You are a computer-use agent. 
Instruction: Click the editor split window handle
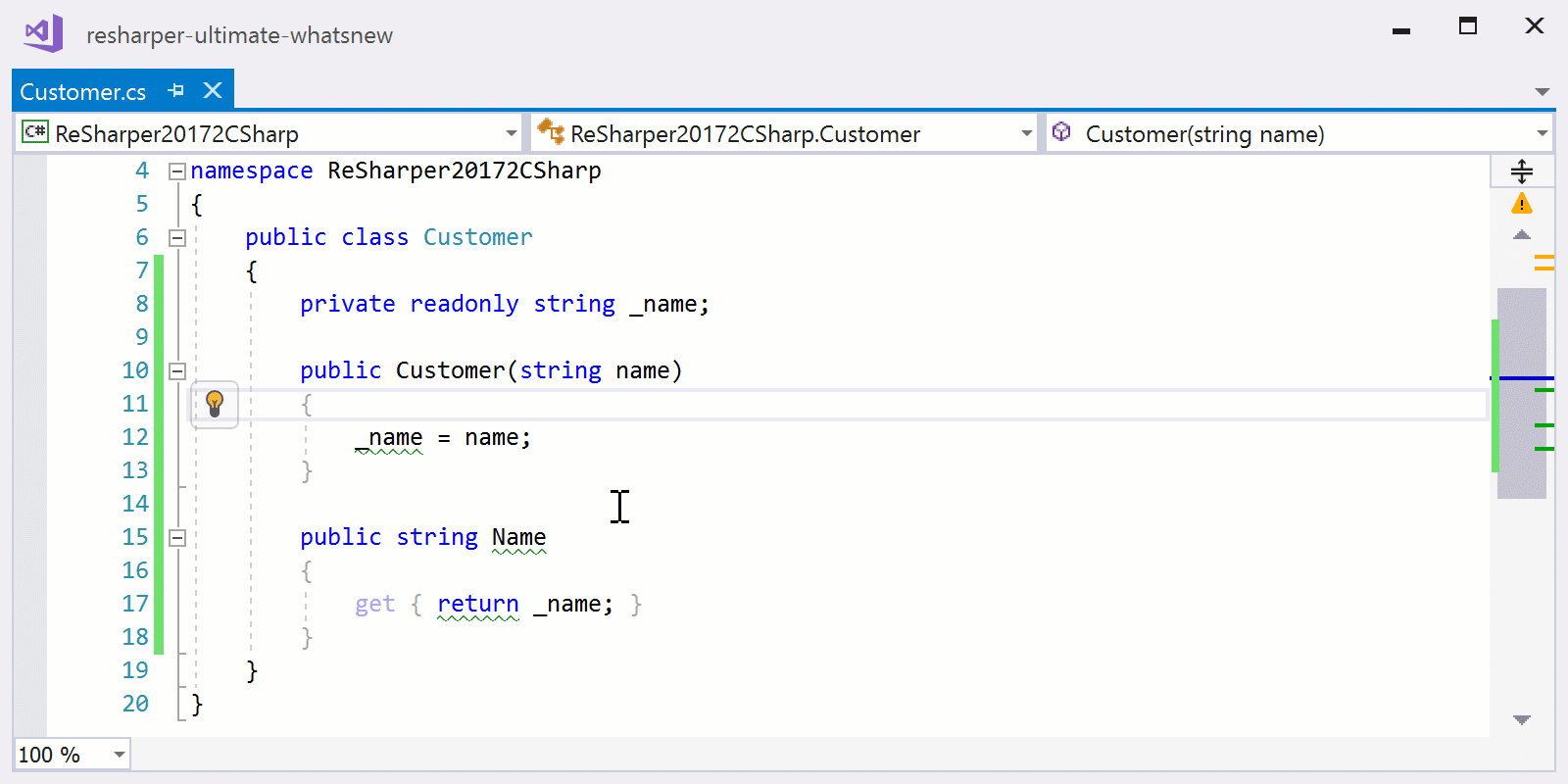tap(1521, 171)
